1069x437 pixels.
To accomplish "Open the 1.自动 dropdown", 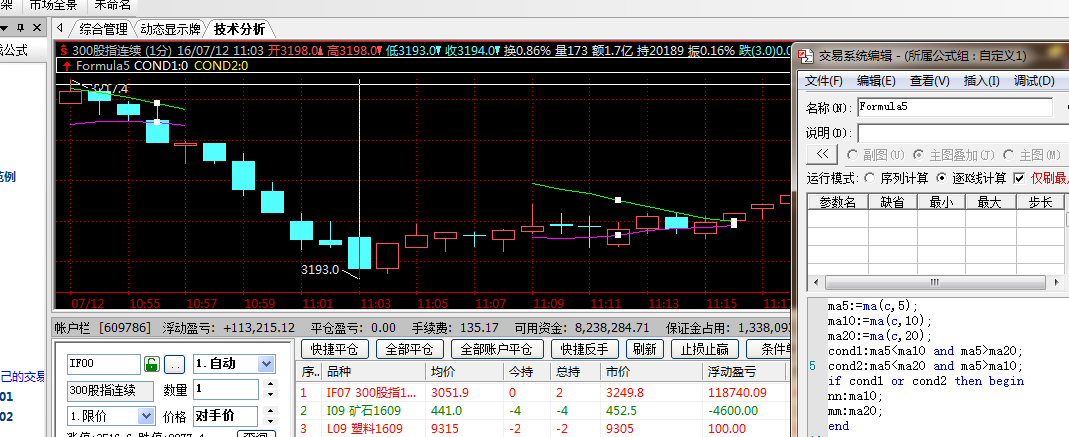I will tap(266, 364).
